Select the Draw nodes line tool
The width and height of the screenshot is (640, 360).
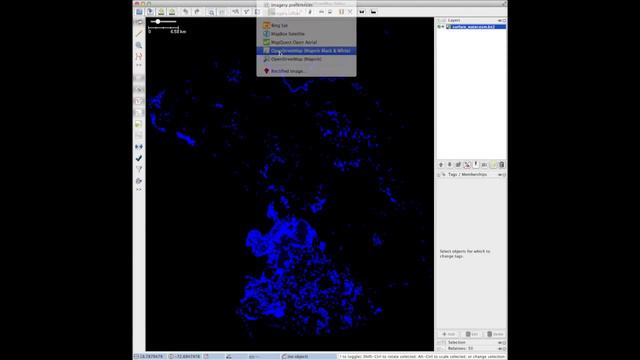point(139,33)
